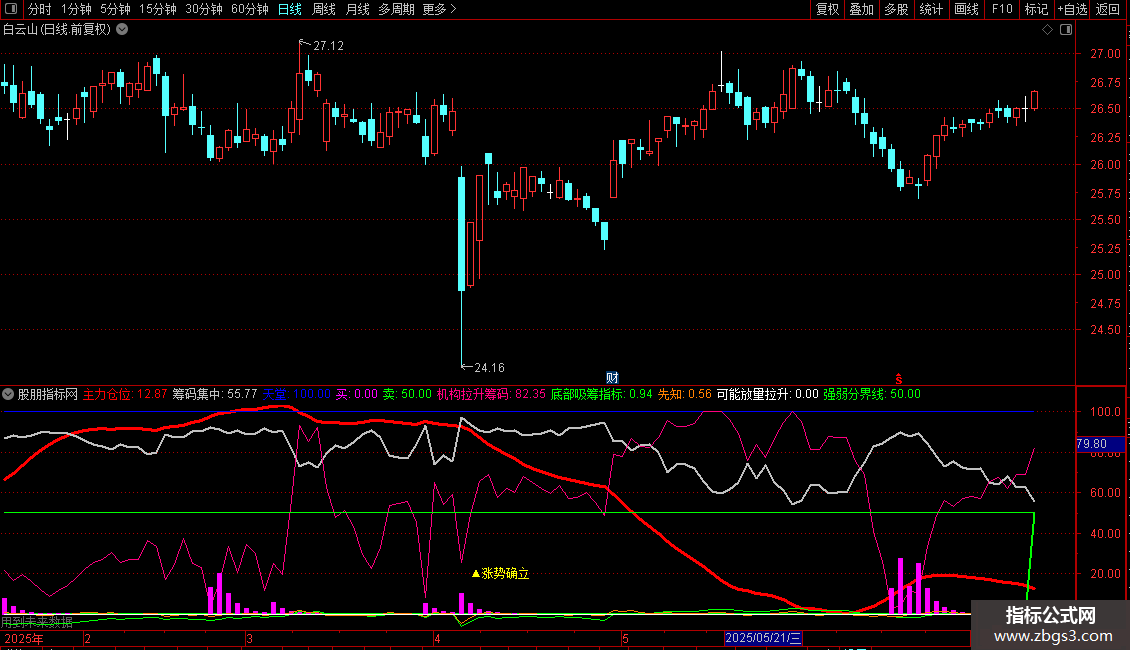Viewport: 1130px width, 650px height.
Task: Select the 5分钟 period tab
Action: [x=115, y=9]
